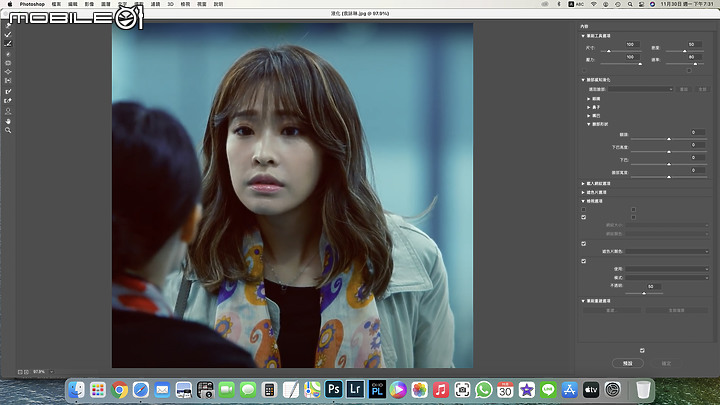The width and height of the screenshot is (720, 405).
Task: Open WhatsApp from the Dock
Action: (484, 390)
